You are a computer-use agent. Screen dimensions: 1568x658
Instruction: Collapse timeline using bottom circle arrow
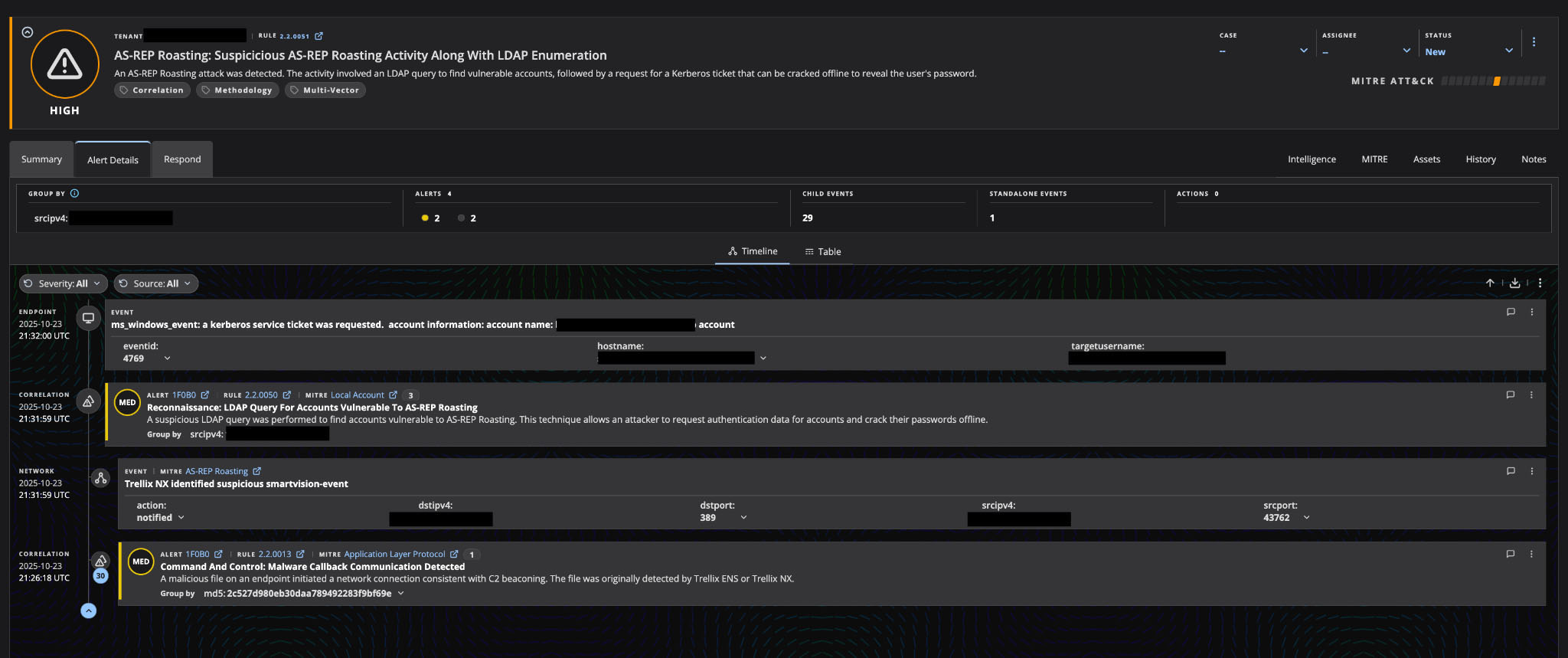(89, 611)
